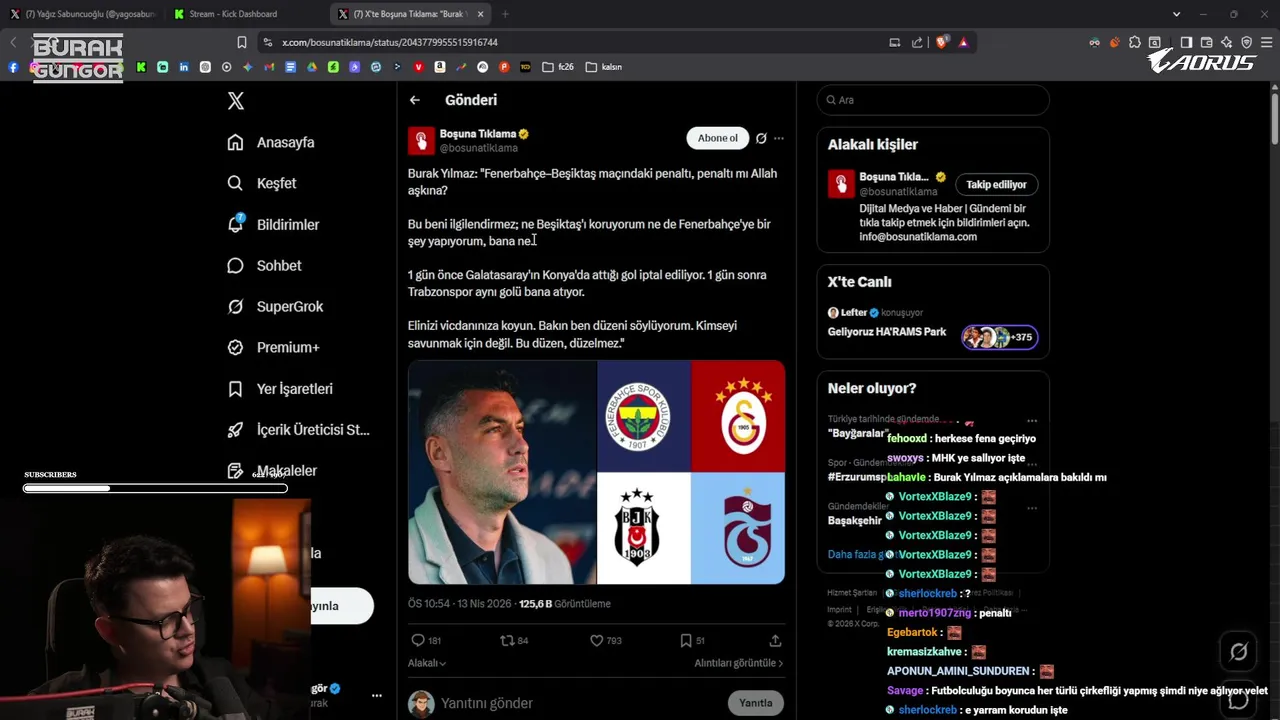Image resolution: width=1280 pixels, height=720 pixels.
Task: Repost the tweet showing 84 reposts
Action: [x=514, y=640]
